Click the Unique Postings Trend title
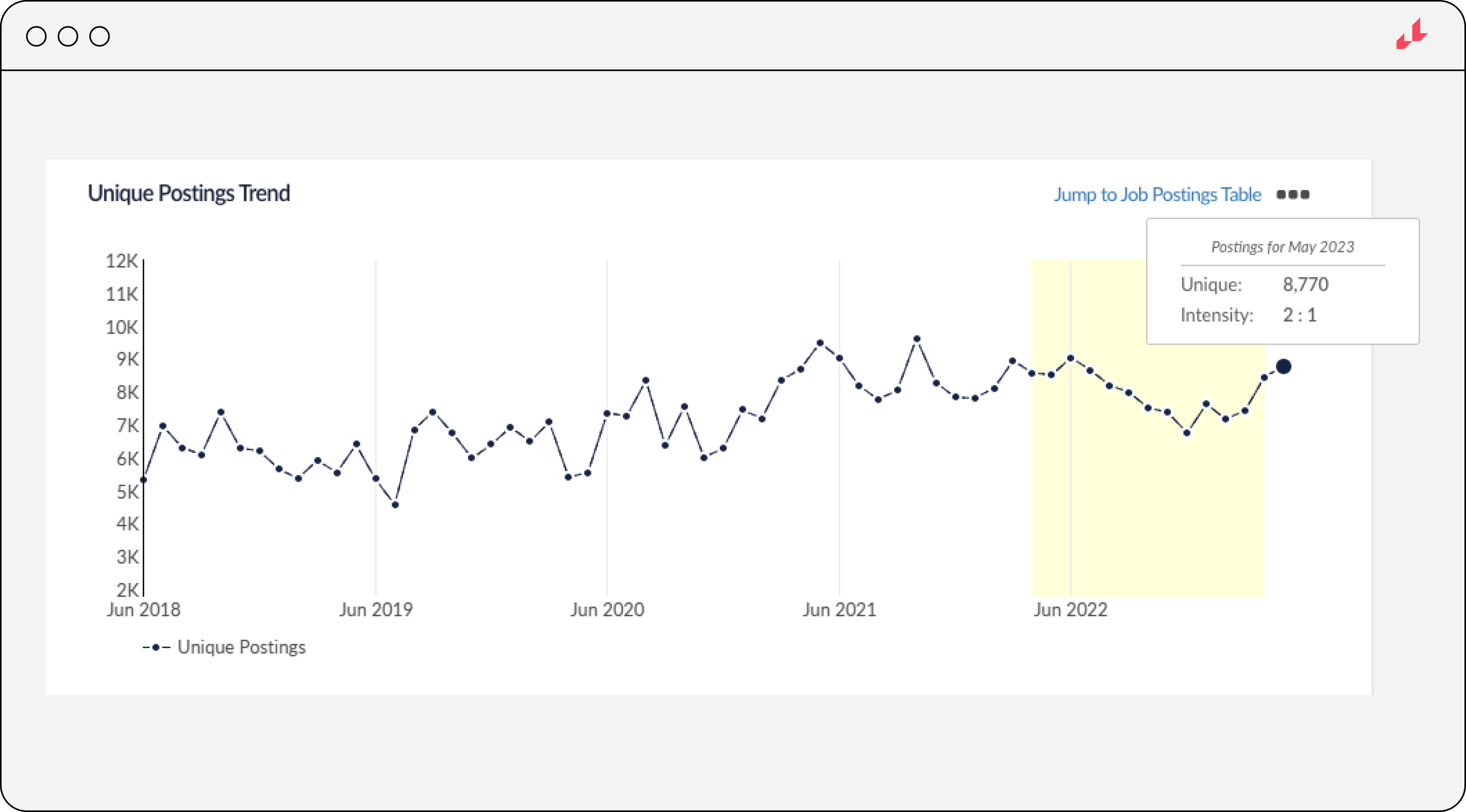The width and height of the screenshot is (1466, 812). [189, 193]
